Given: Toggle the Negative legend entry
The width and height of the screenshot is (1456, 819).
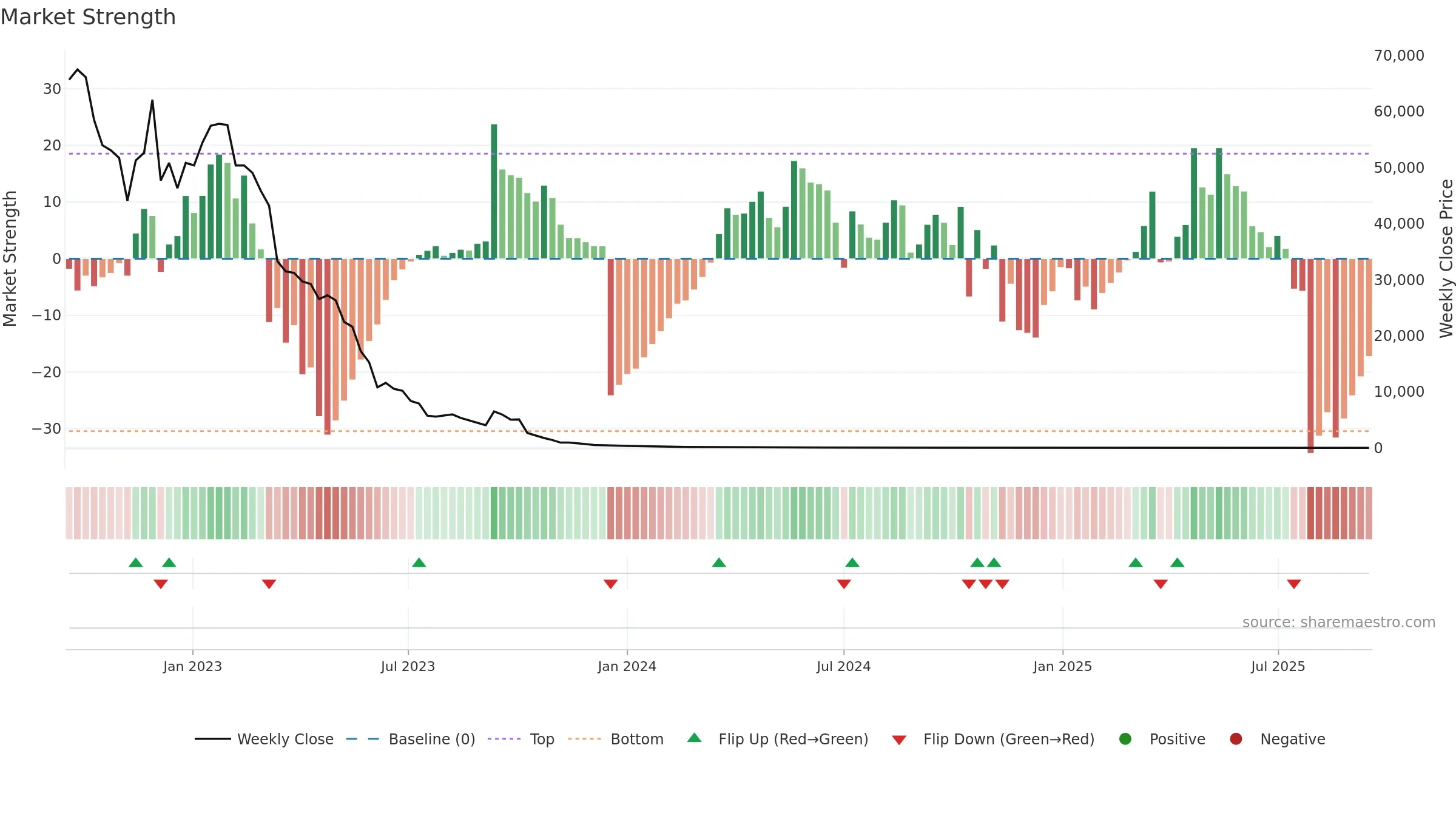Looking at the screenshot, I should (1277, 739).
